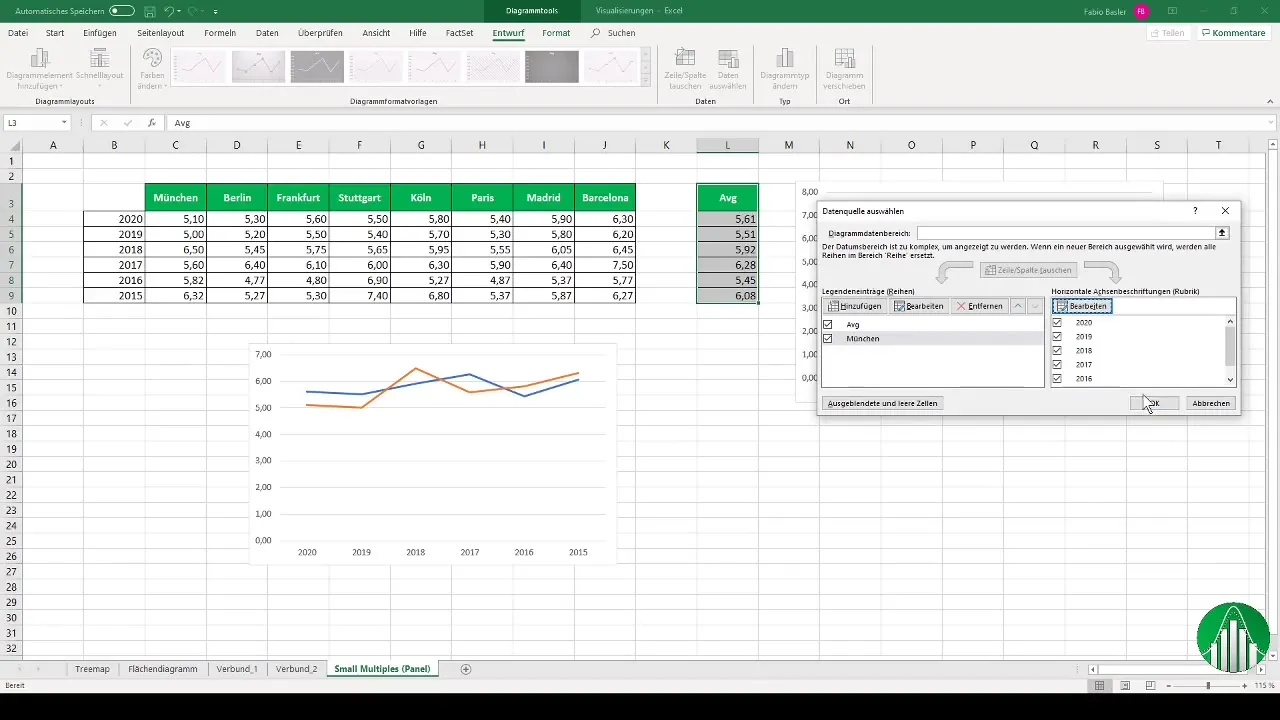Click the Save icon in title bar
The image size is (1280, 720).
pos(149,10)
